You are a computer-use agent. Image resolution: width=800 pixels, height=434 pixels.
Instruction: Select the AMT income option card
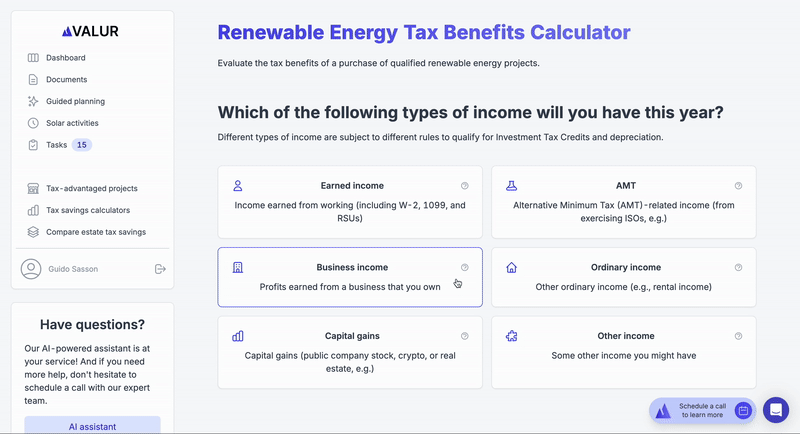point(623,202)
